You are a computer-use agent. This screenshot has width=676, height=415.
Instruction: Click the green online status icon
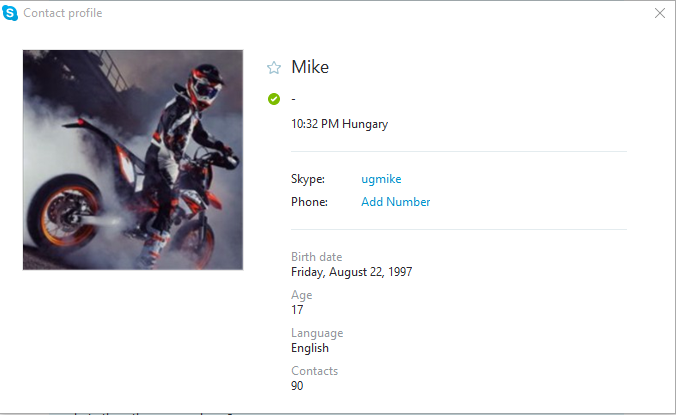[x=274, y=99]
